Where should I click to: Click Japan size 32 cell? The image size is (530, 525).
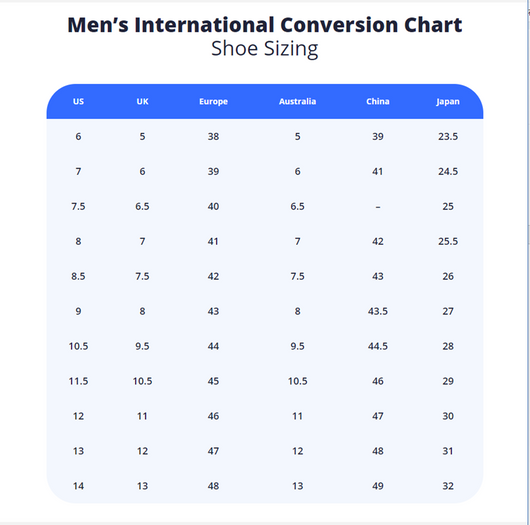pos(448,486)
